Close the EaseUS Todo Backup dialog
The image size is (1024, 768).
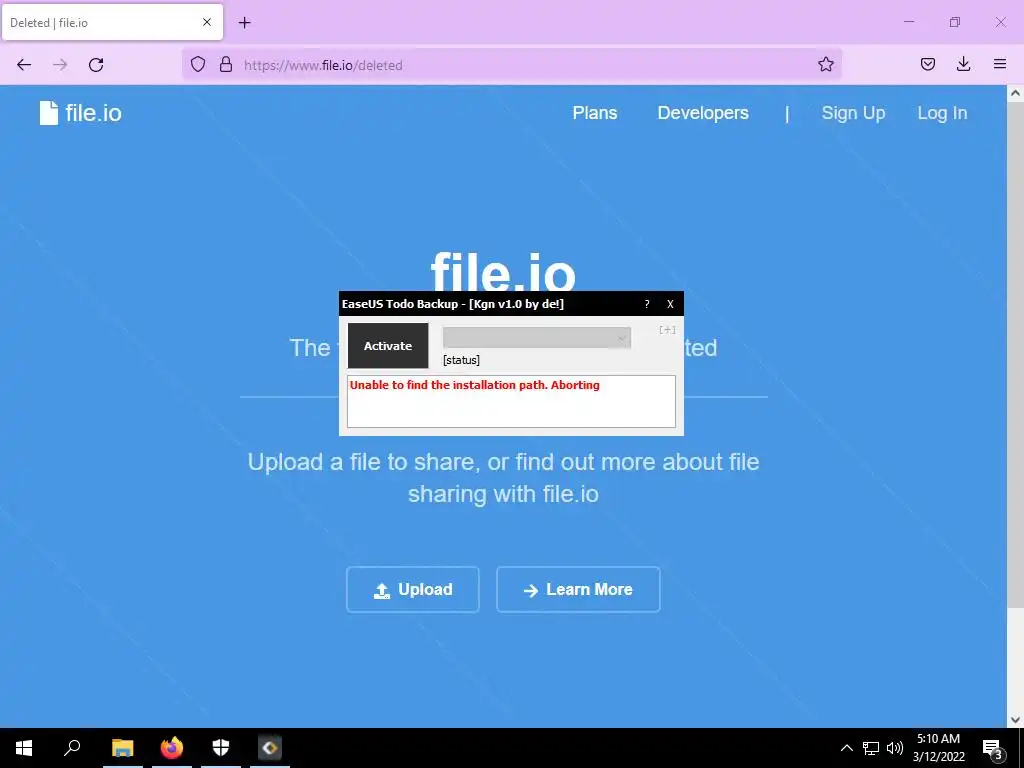[670, 304]
